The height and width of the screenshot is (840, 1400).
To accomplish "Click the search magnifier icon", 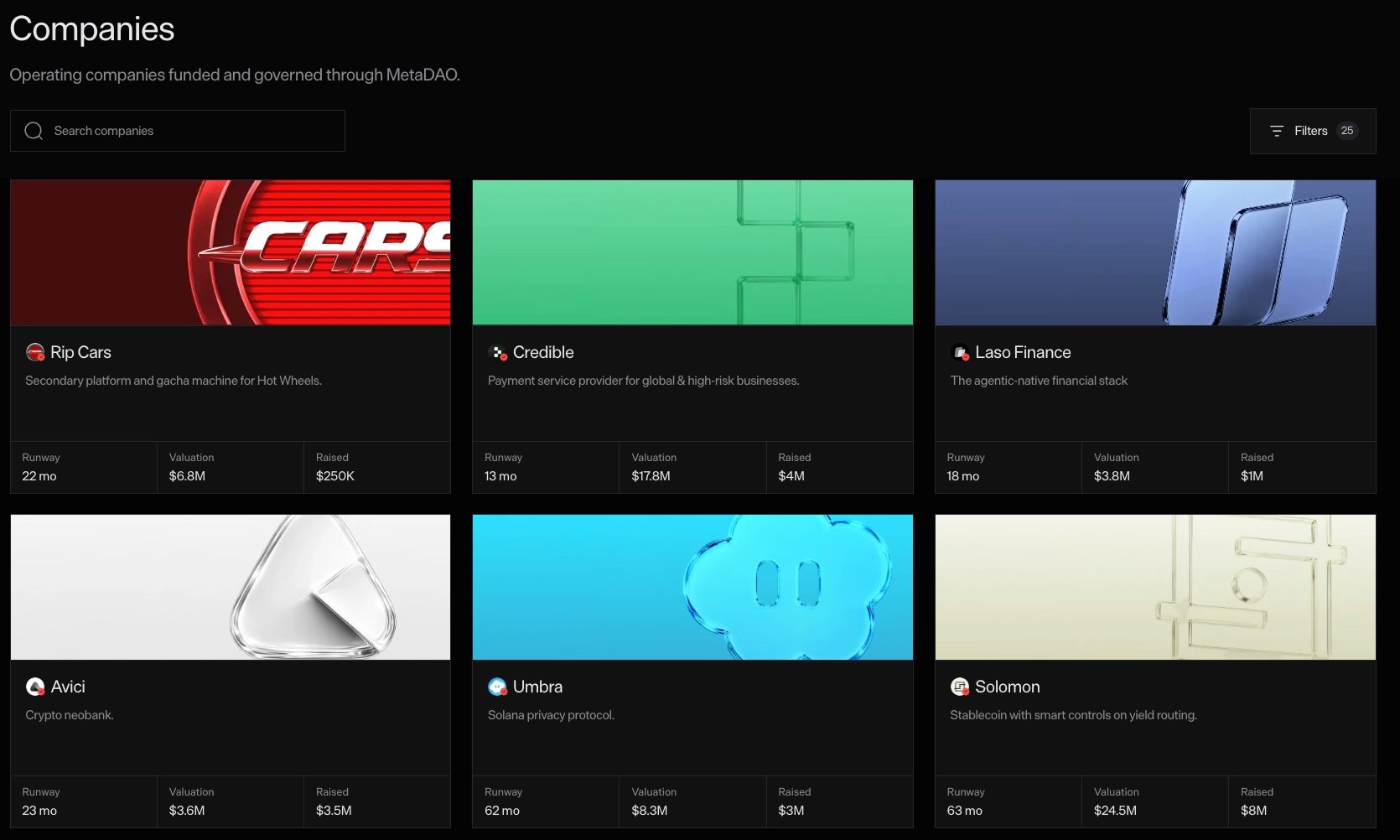I will (34, 131).
